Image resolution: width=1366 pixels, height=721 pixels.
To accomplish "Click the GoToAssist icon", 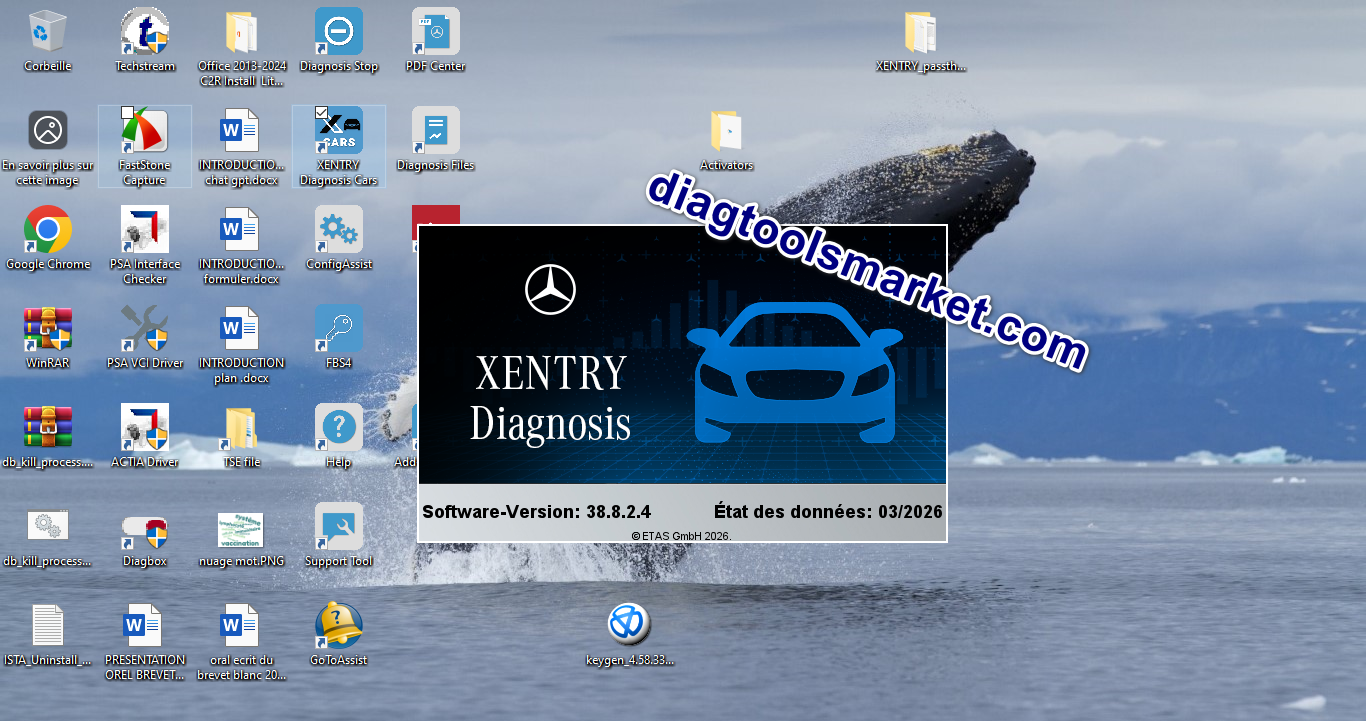I will tap(339, 626).
